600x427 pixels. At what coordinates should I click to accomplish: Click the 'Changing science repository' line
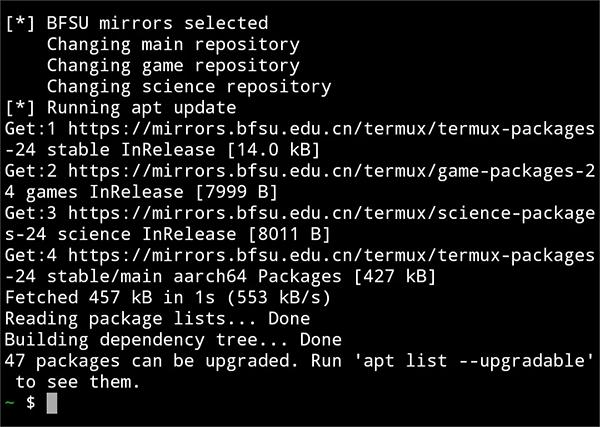[189, 87]
